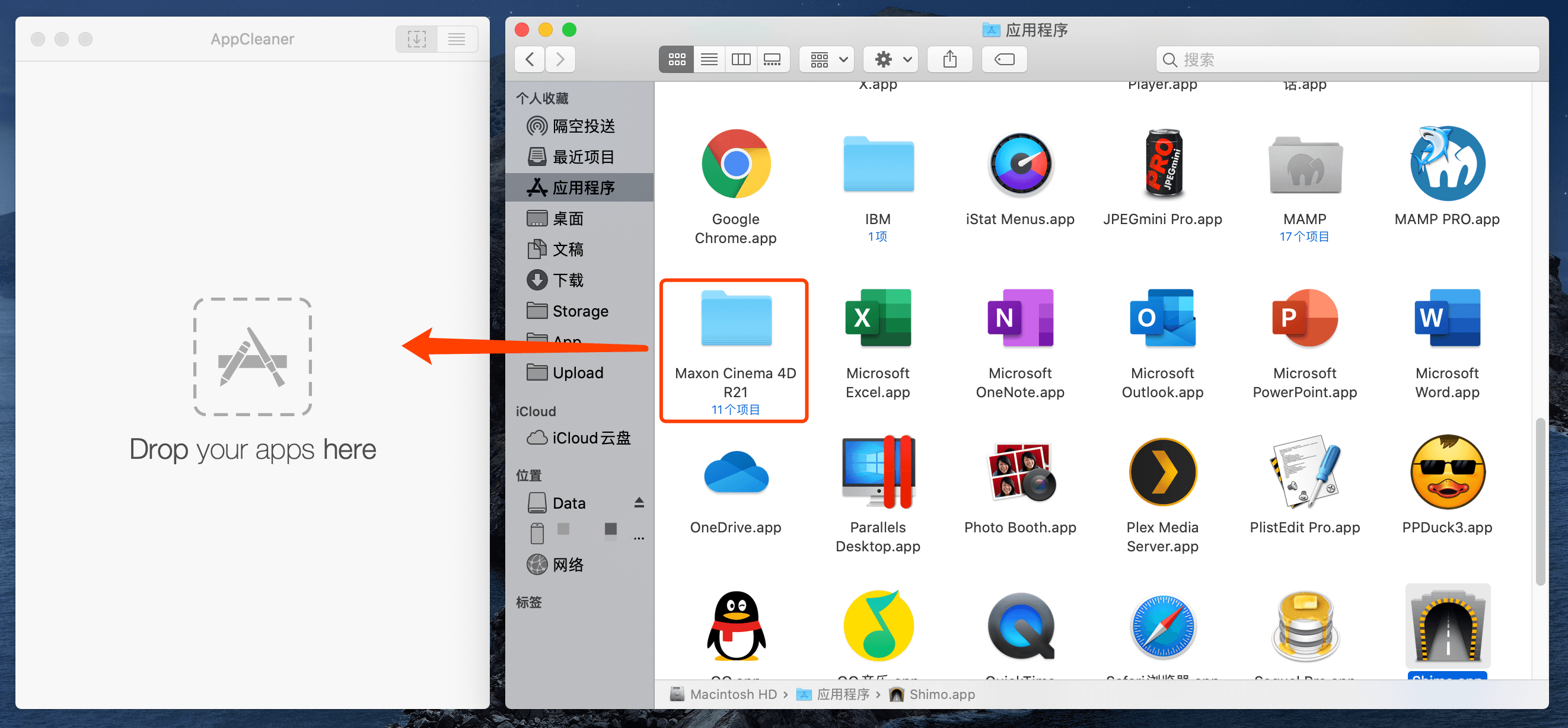Select Microsoft PowerPoint.app icon
The width and height of the screenshot is (1568, 728).
(1305, 318)
